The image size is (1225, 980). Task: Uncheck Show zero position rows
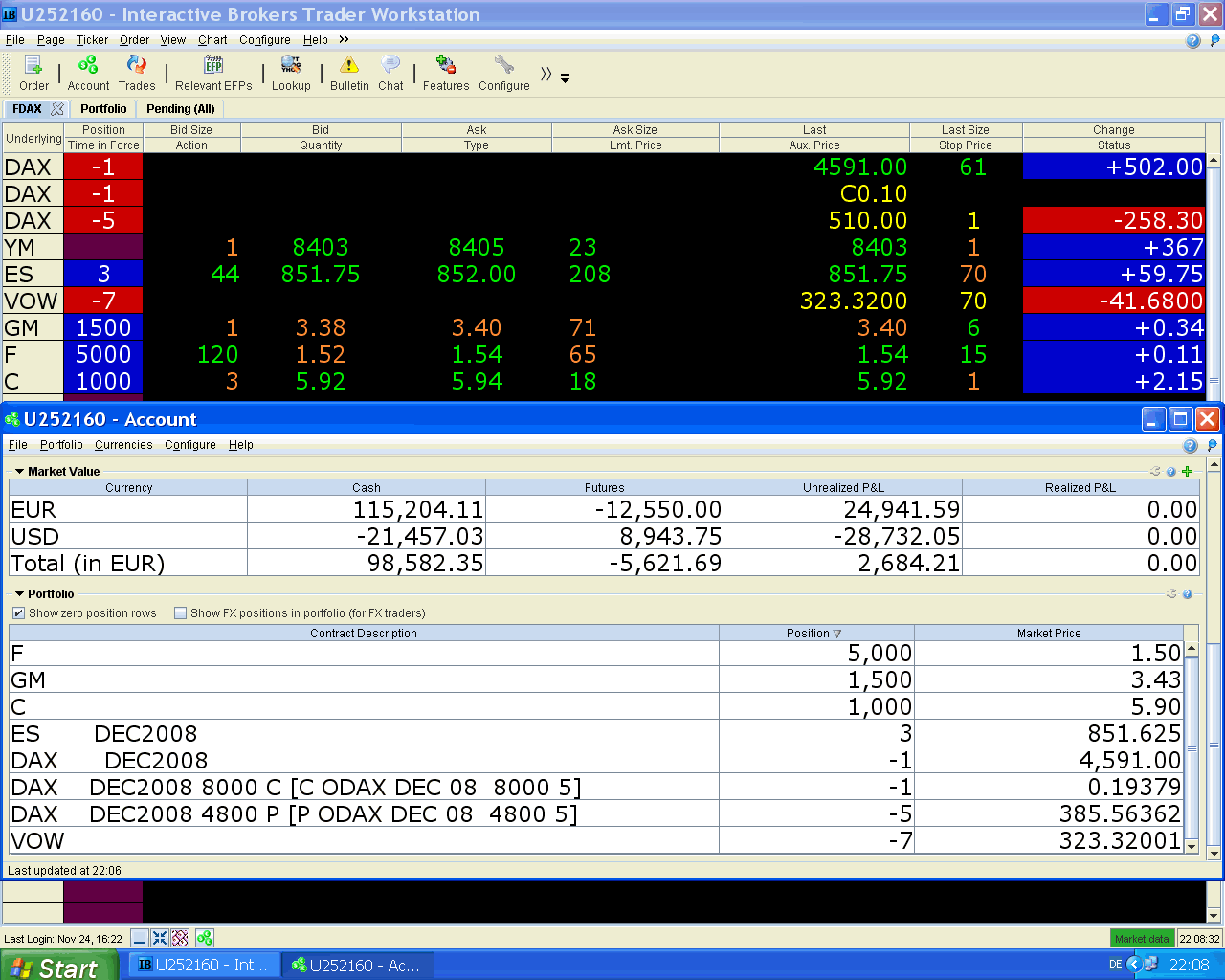tap(19, 613)
